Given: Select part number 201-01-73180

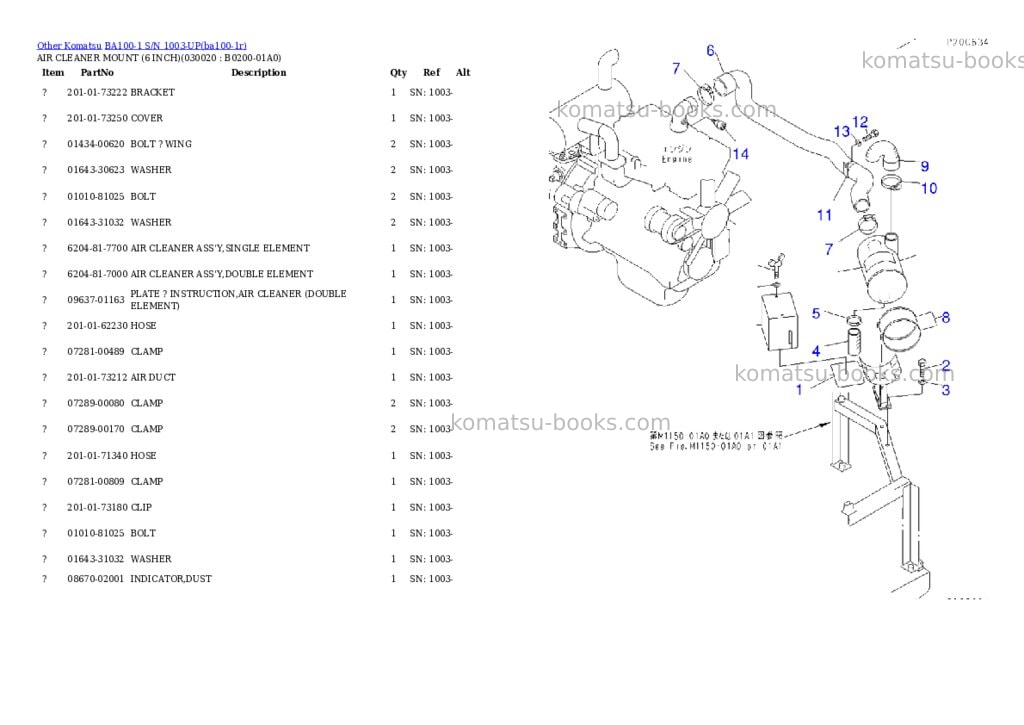Looking at the screenshot, I should [97, 508].
